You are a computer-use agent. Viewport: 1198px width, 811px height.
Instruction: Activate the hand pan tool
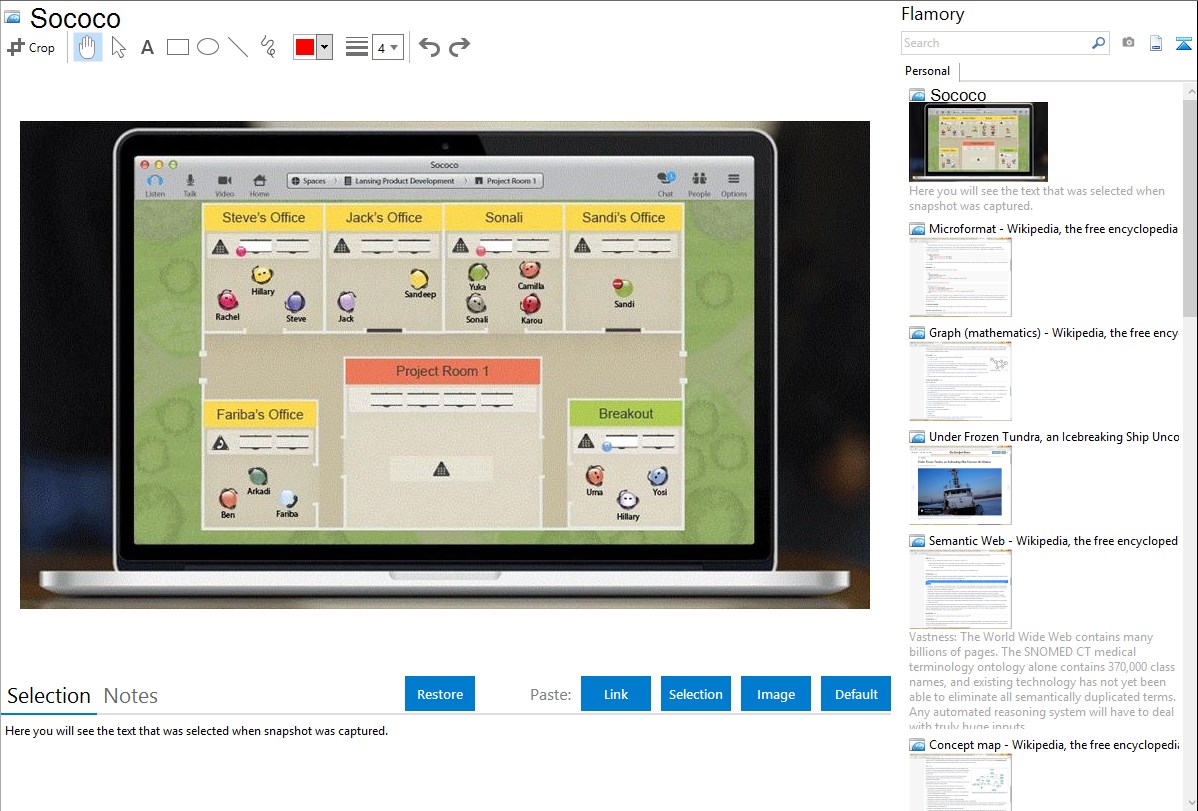tap(87, 47)
